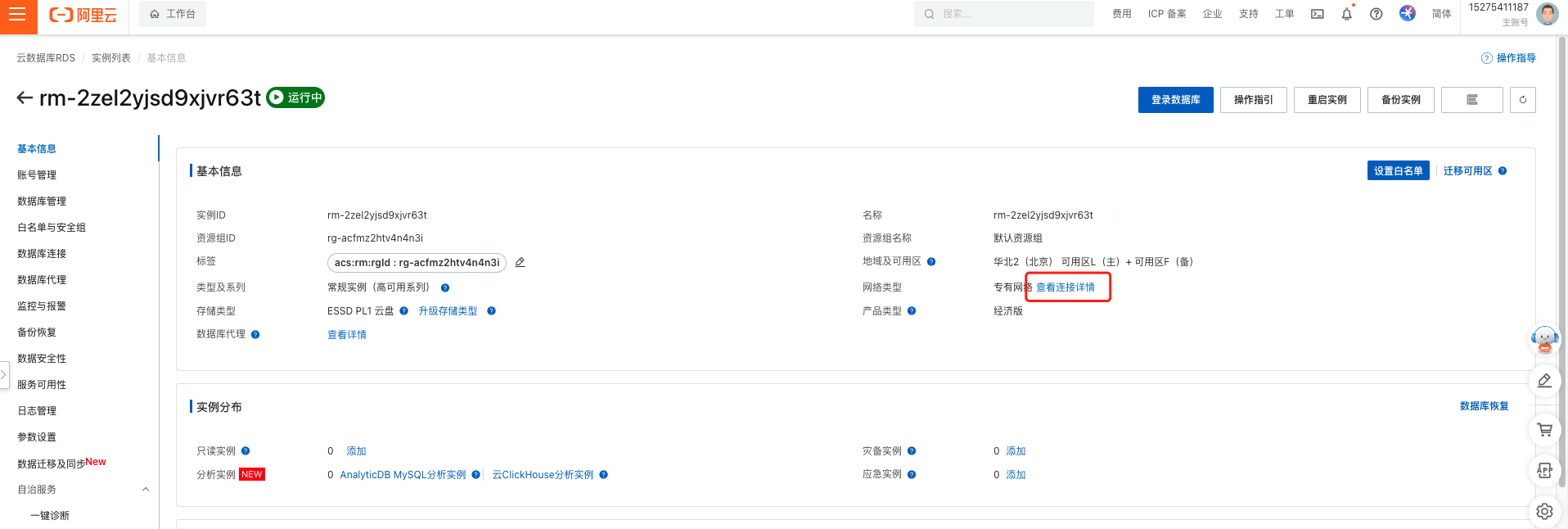Click the help icon next to 应急实例
Screen dimensions: 1568x529
point(912,475)
